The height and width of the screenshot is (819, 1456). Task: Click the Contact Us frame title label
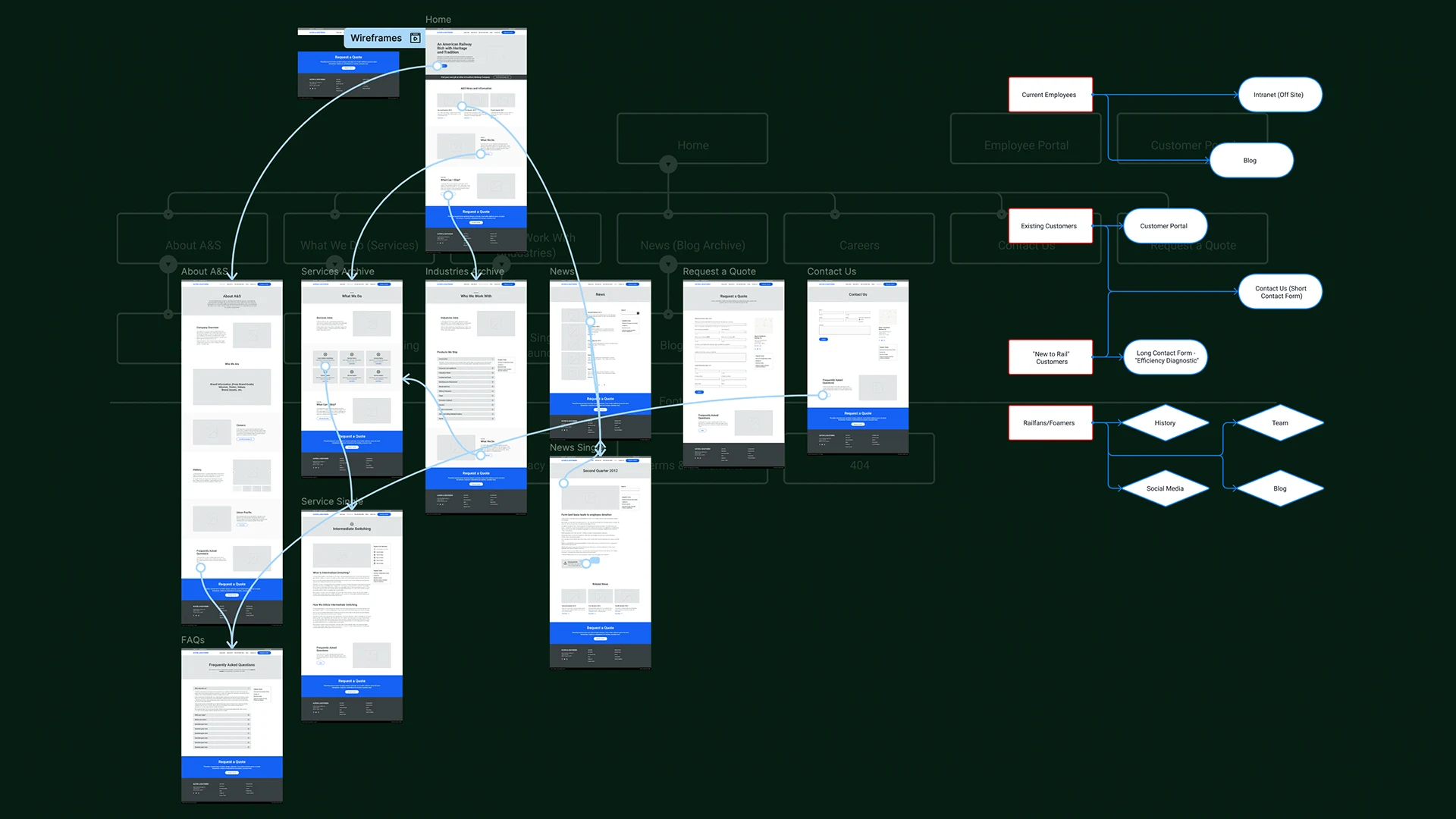pyautogui.click(x=831, y=271)
